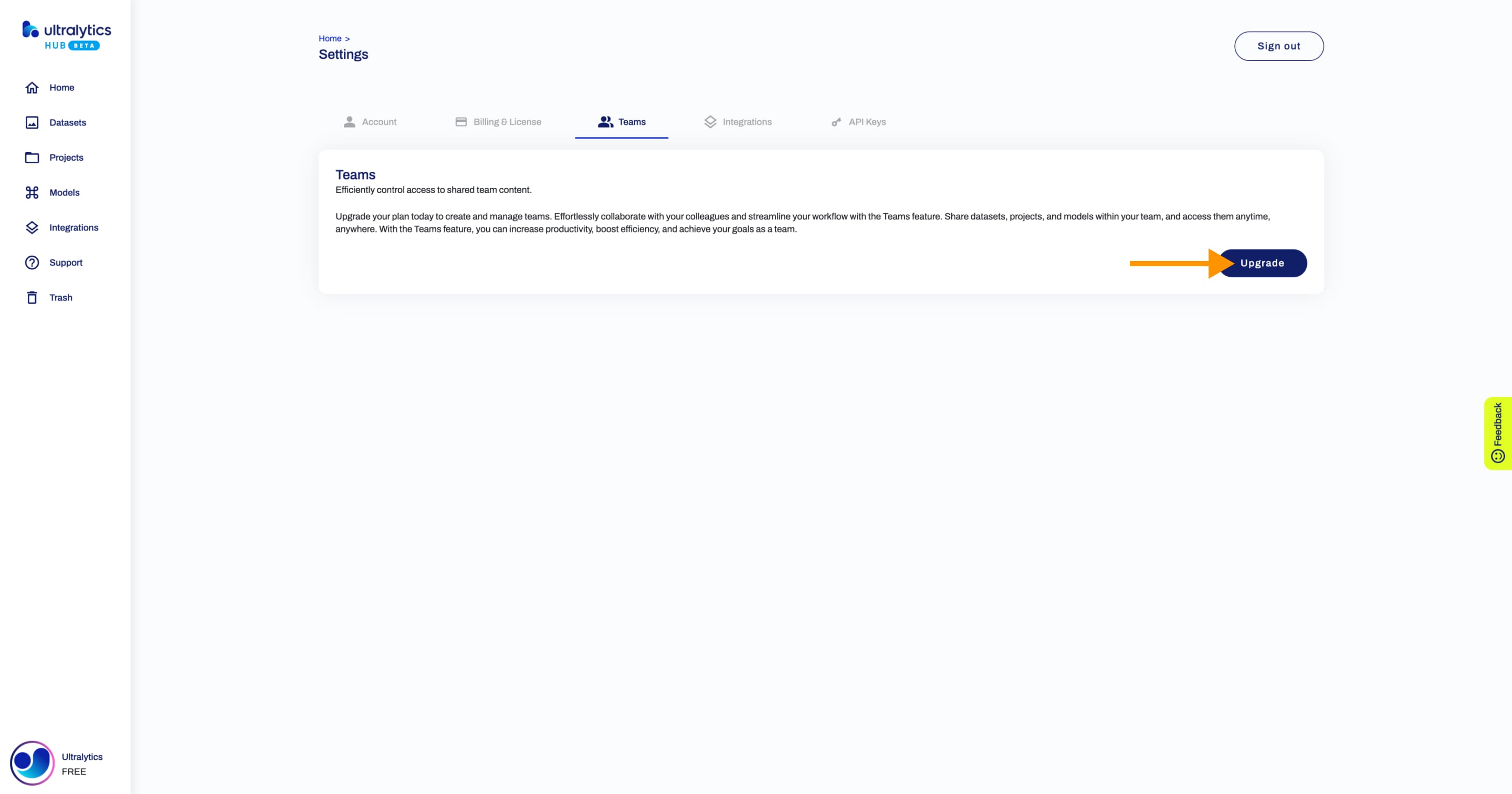Click the Datasets sidebar icon
This screenshot has height=794, width=1512.
[x=31, y=122]
